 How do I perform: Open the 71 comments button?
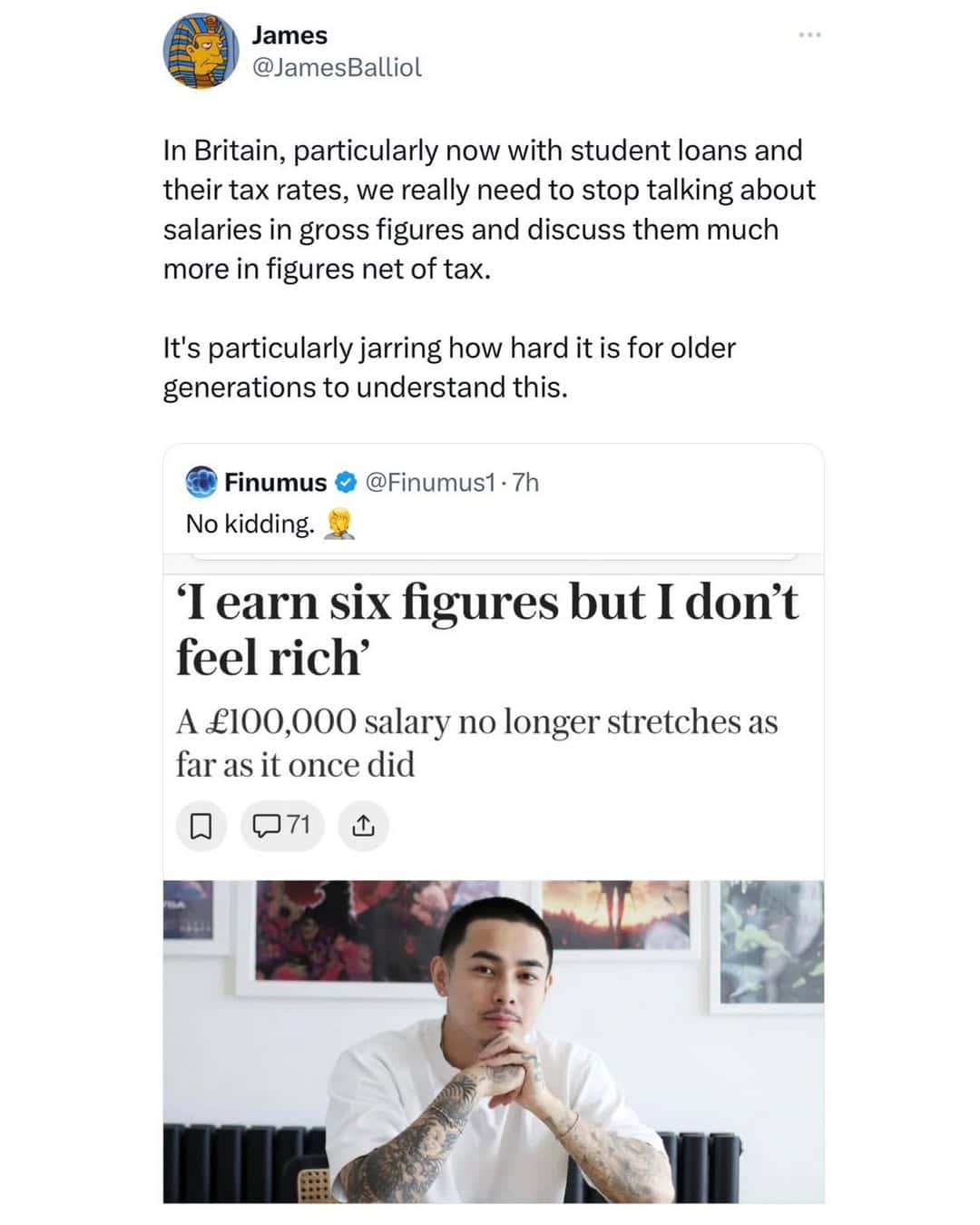282,826
